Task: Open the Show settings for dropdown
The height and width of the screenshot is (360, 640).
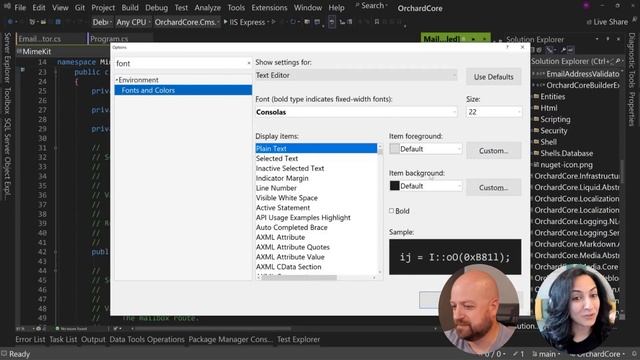Action: point(356,75)
